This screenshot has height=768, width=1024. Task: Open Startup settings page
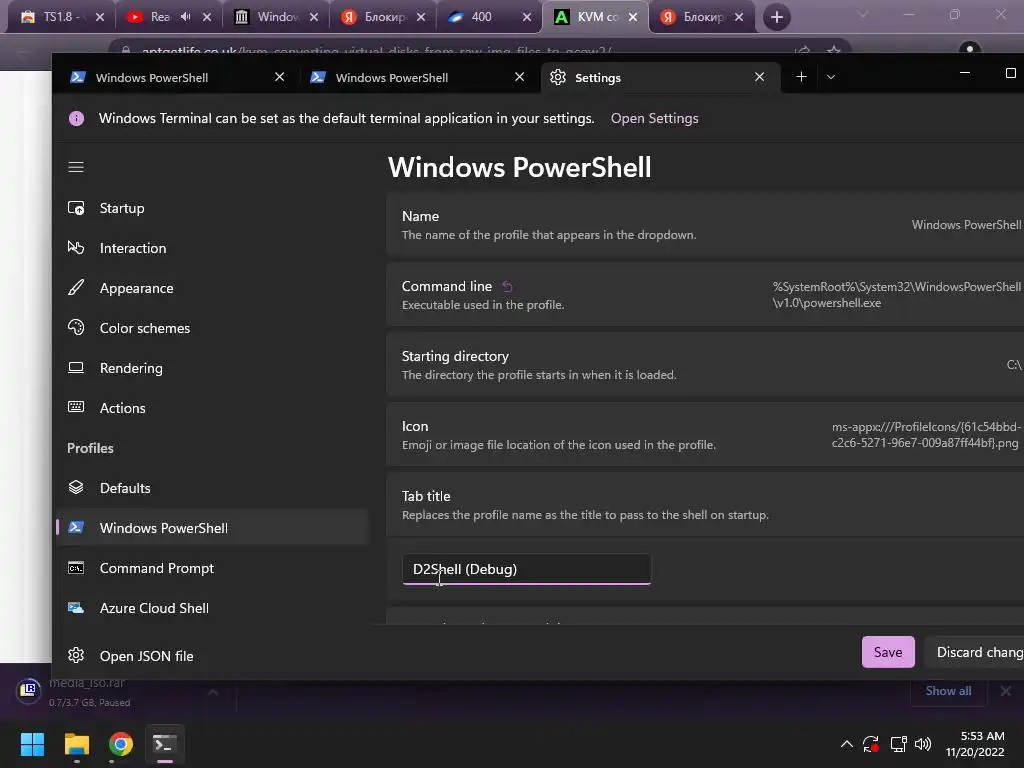tap(212, 208)
